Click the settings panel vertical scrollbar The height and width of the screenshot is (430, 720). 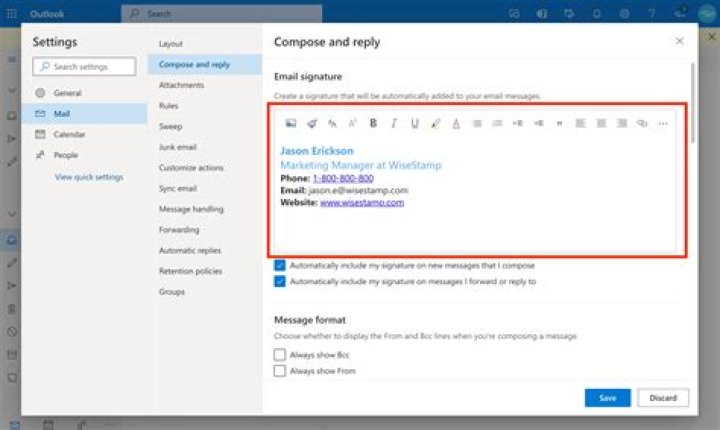(692, 103)
